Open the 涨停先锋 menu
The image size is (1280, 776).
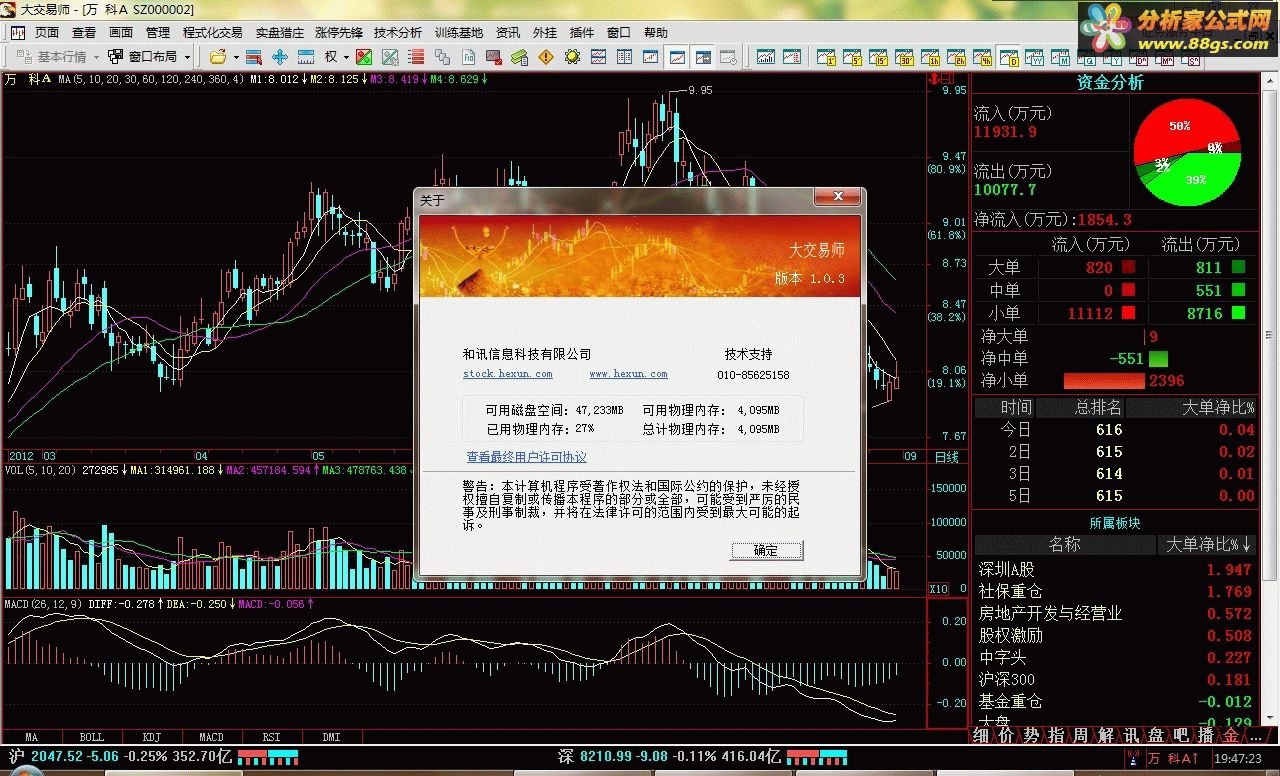[339, 32]
